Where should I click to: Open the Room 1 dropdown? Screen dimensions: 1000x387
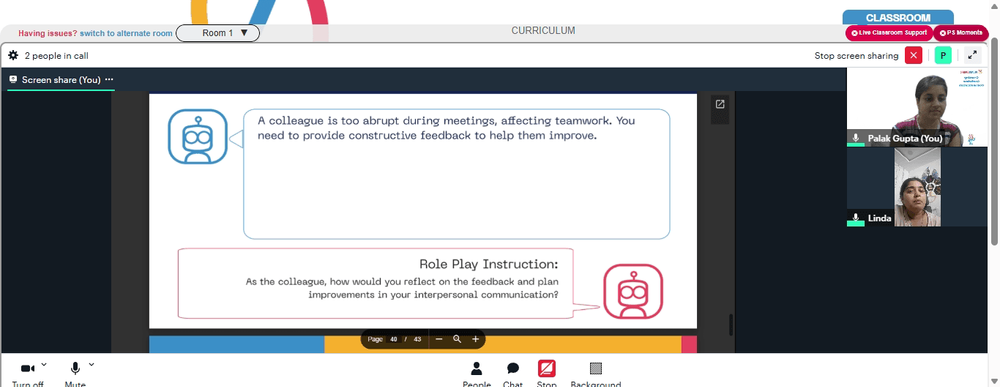(217, 33)
